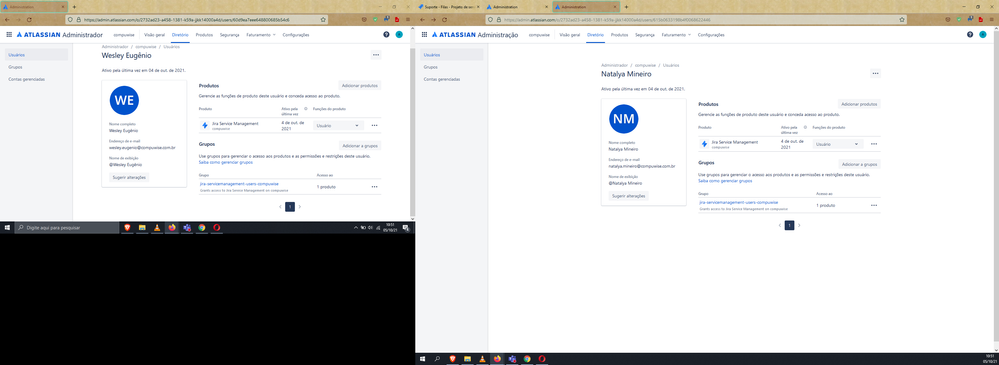Open Visão geral tab in Wesley Eugênio window
Viewport: 999px width, 365px height.
pos(155,34)
